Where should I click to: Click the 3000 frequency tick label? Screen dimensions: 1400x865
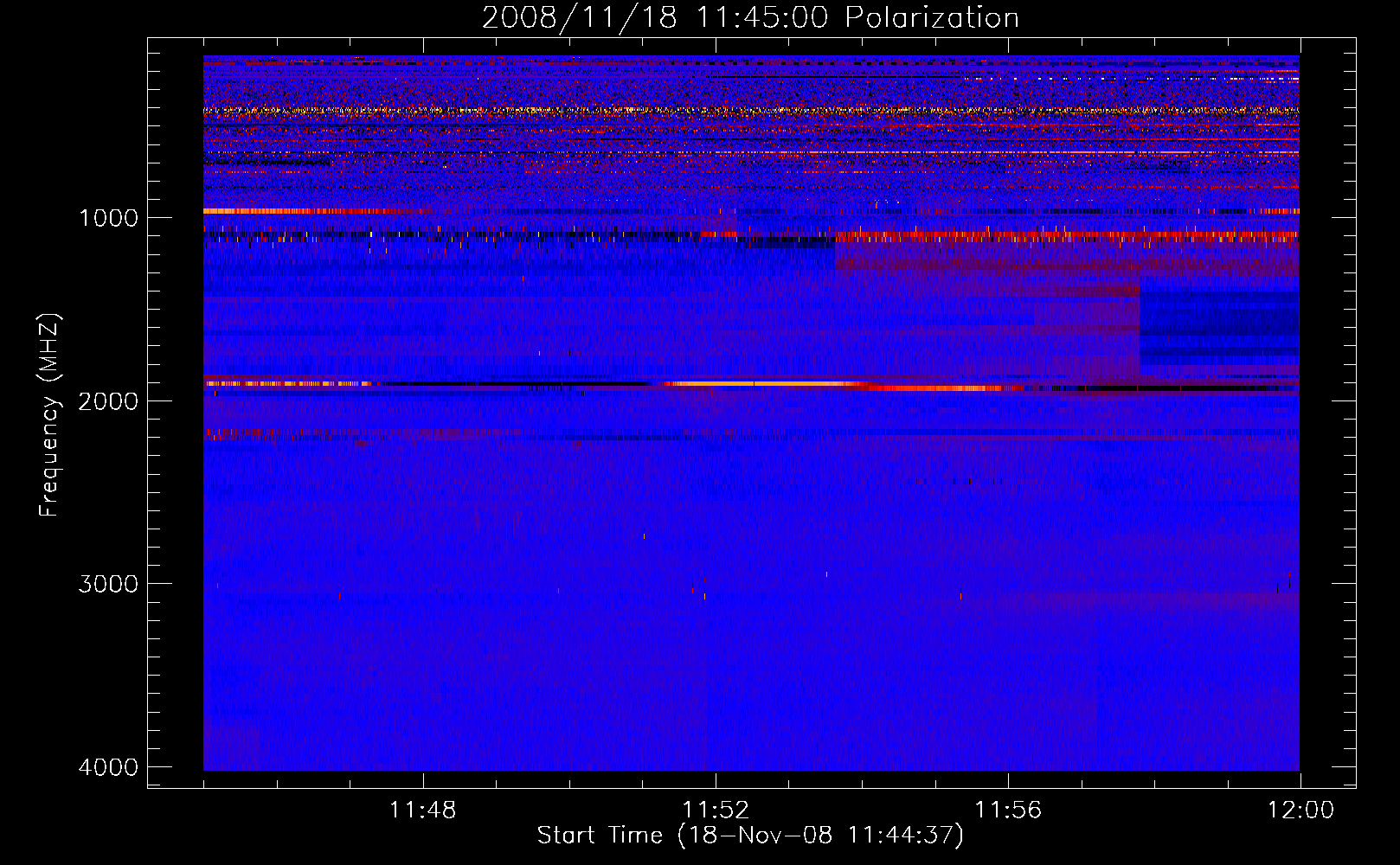[x=108, y=584]
